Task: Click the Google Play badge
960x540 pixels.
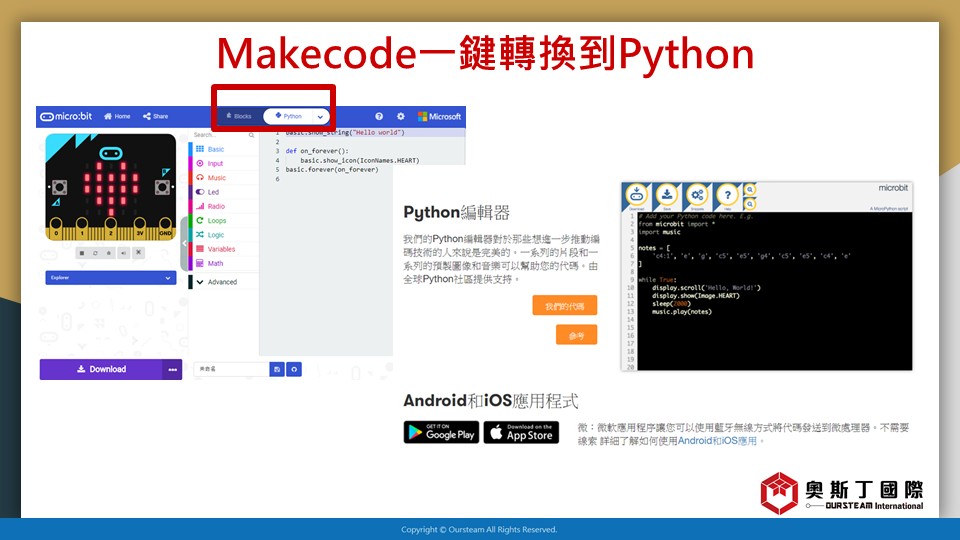Action: [441, 432]
